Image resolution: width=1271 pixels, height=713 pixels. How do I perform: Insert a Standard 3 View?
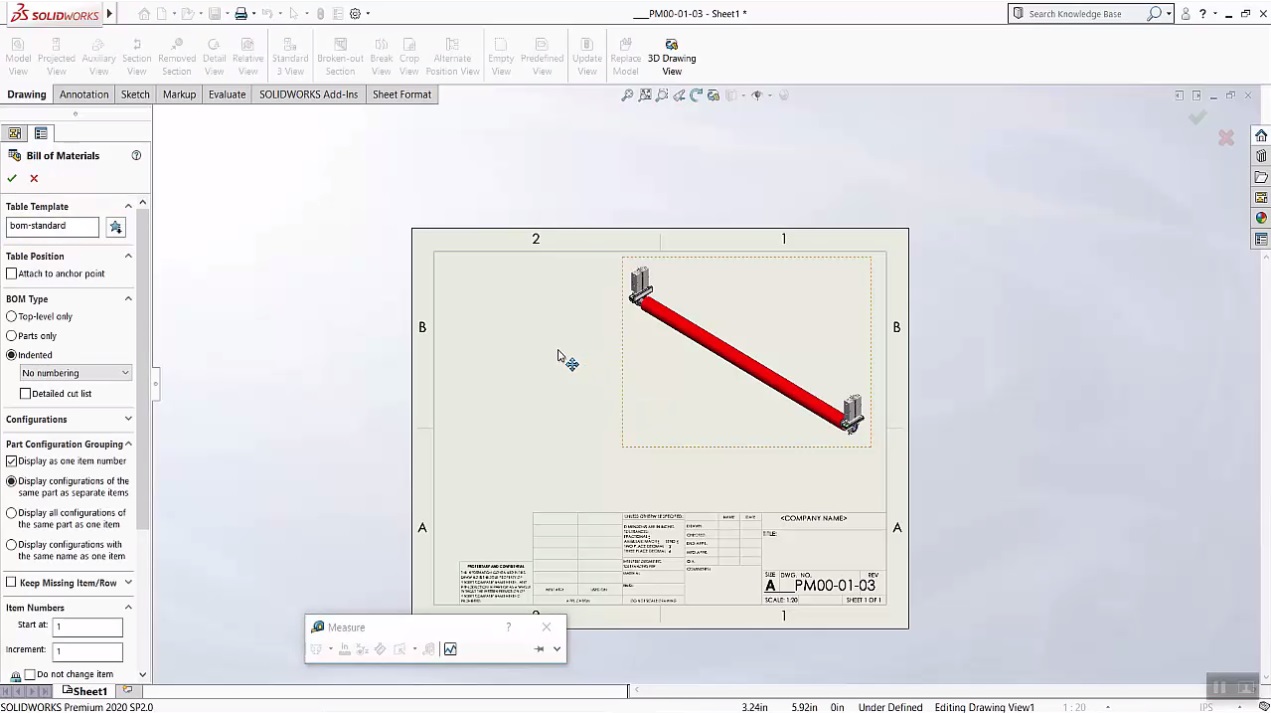click(290, 57)
